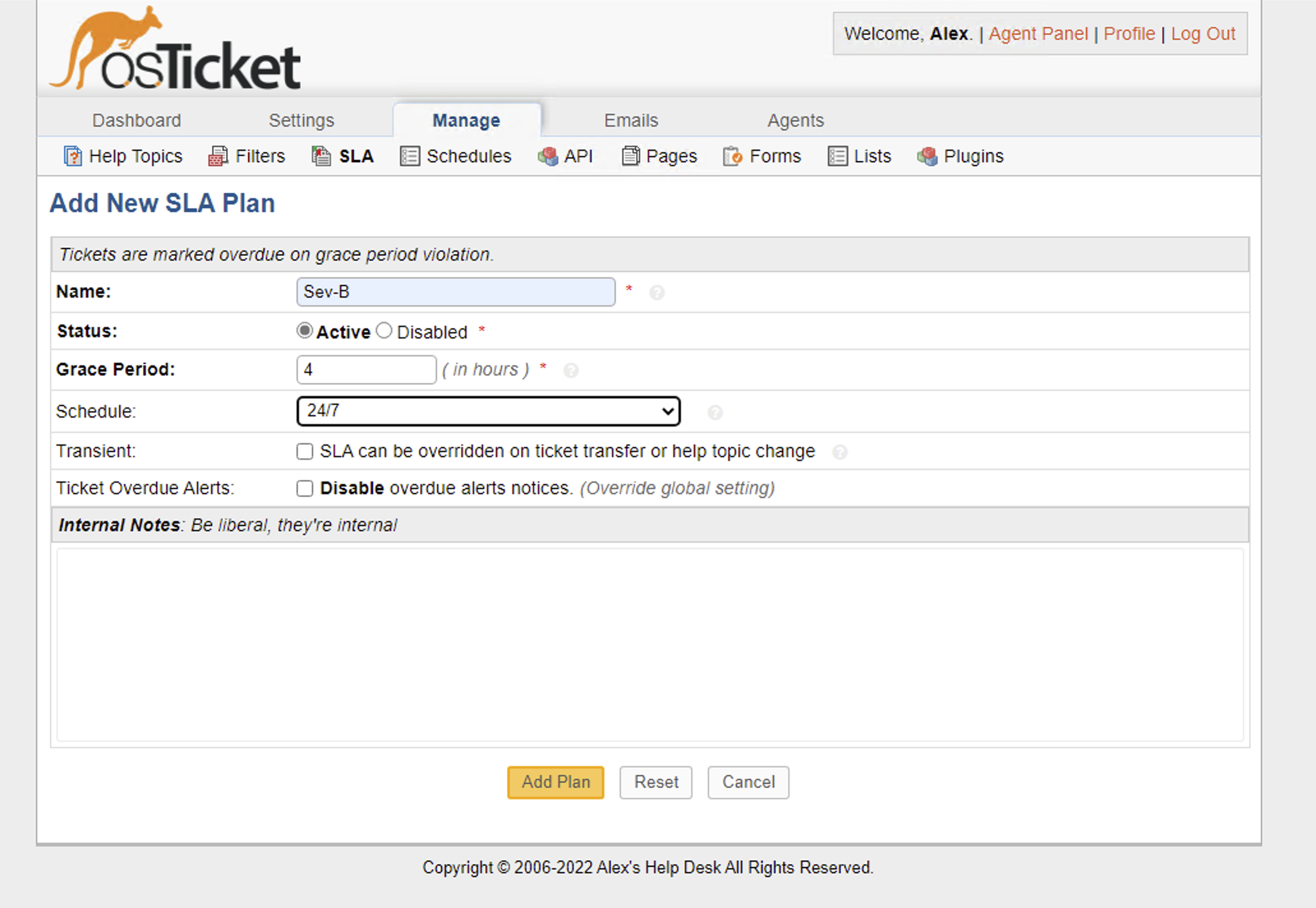Enable the Transient SLA override checkbox
The image size is (1316, 908).
(305, 451)
